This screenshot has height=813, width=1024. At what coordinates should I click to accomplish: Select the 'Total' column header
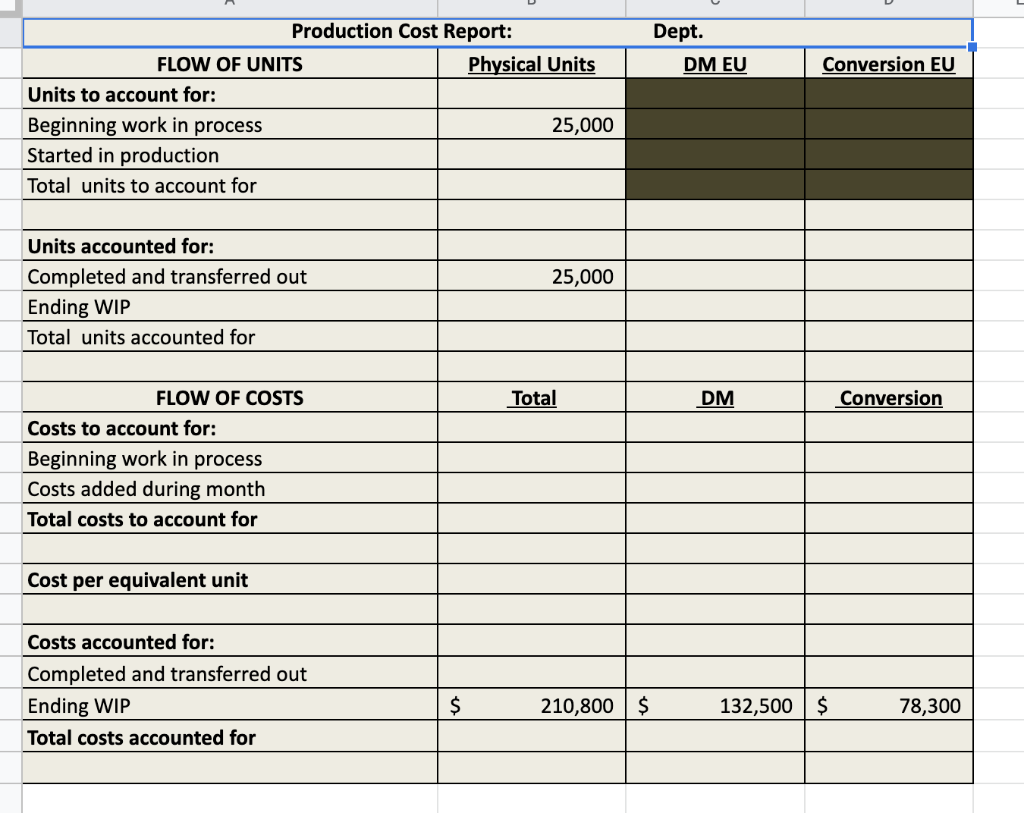532,398
